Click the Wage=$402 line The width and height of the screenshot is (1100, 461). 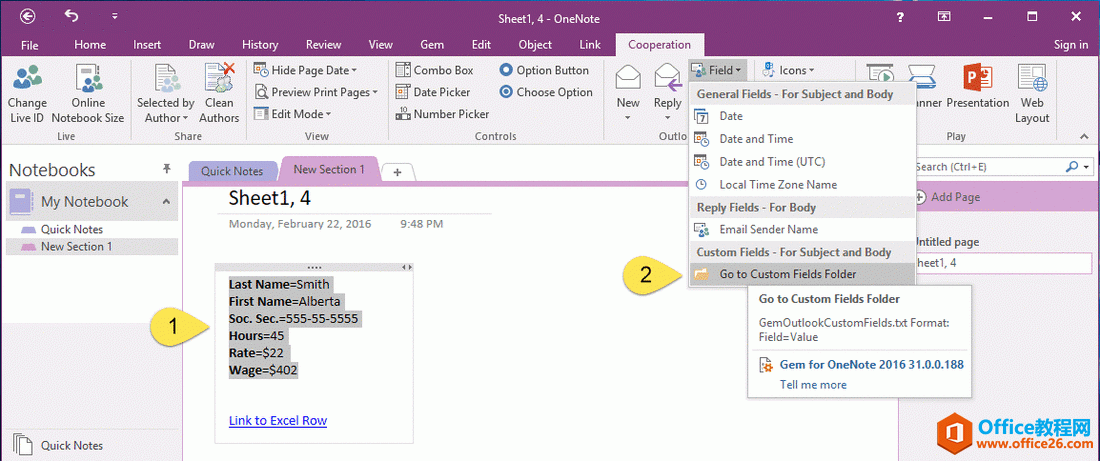pos(264,369)
